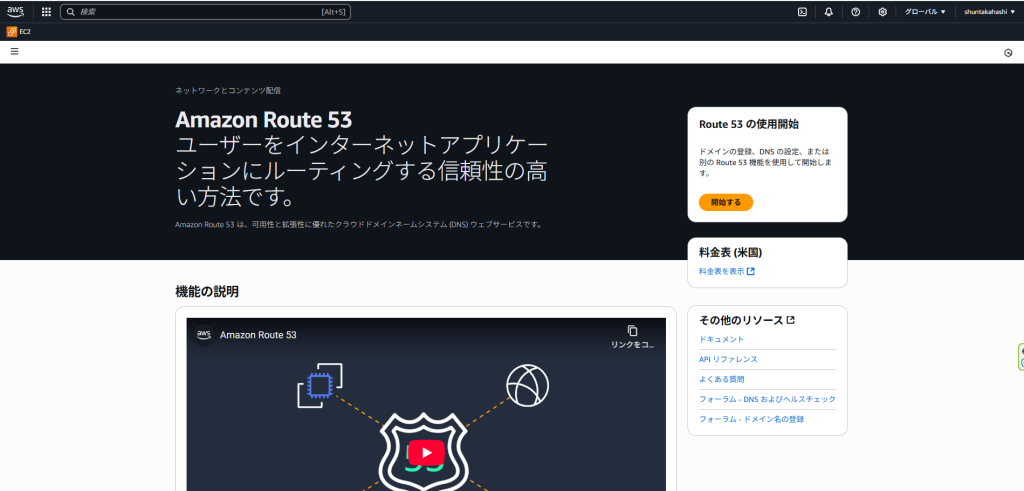Open the notifications bell
Screen dimensions: 1024x491
point(829,12)
